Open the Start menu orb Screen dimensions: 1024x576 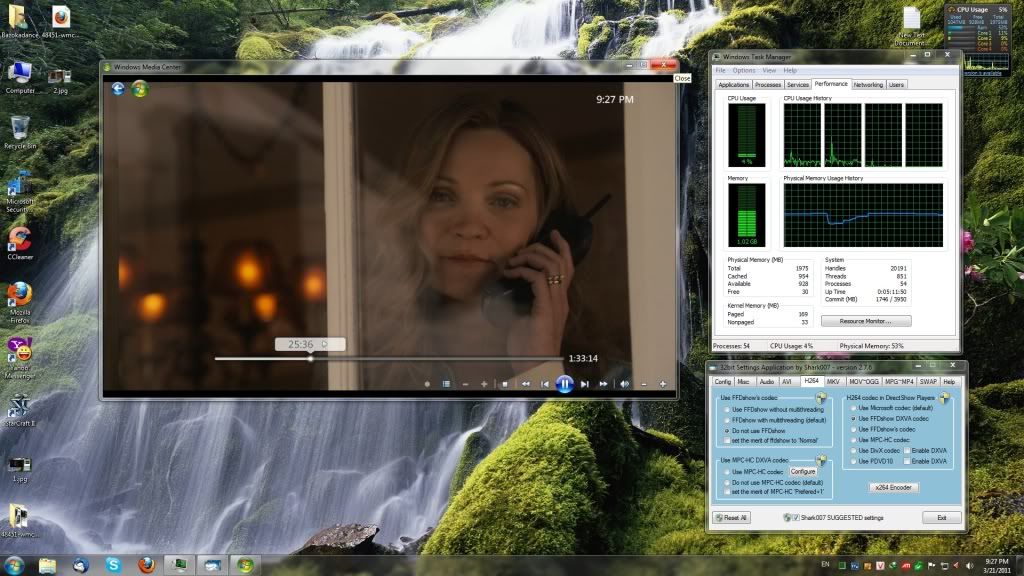[x=14, y=565]
